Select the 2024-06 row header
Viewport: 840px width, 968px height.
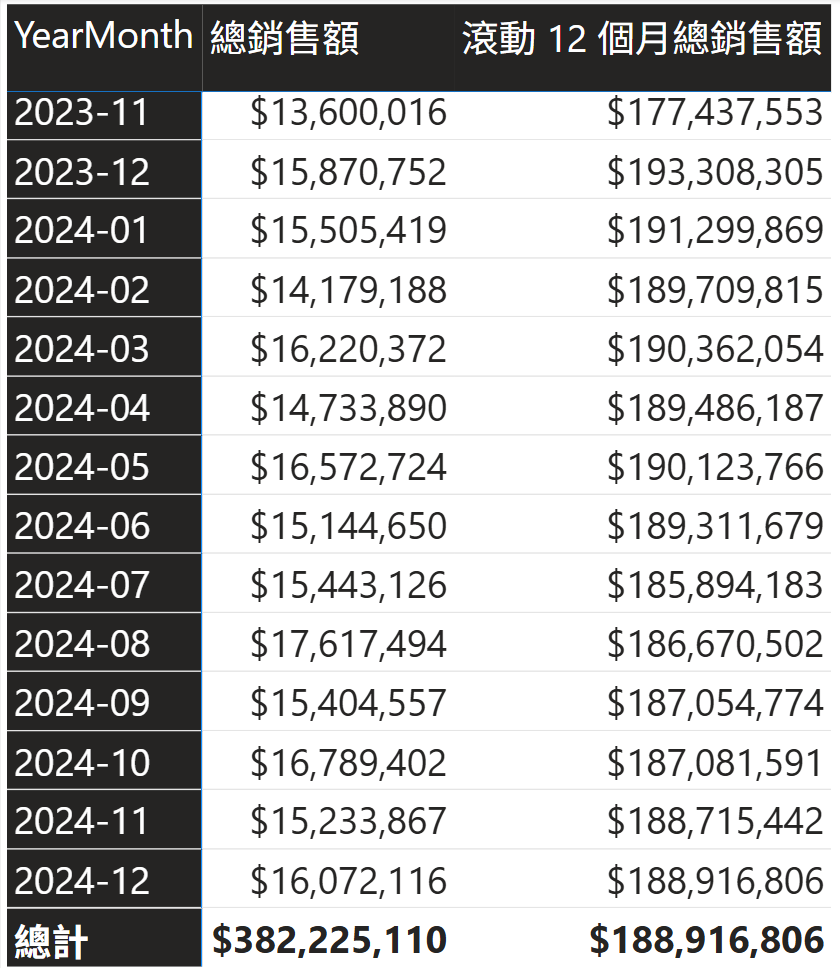(104, 524)
